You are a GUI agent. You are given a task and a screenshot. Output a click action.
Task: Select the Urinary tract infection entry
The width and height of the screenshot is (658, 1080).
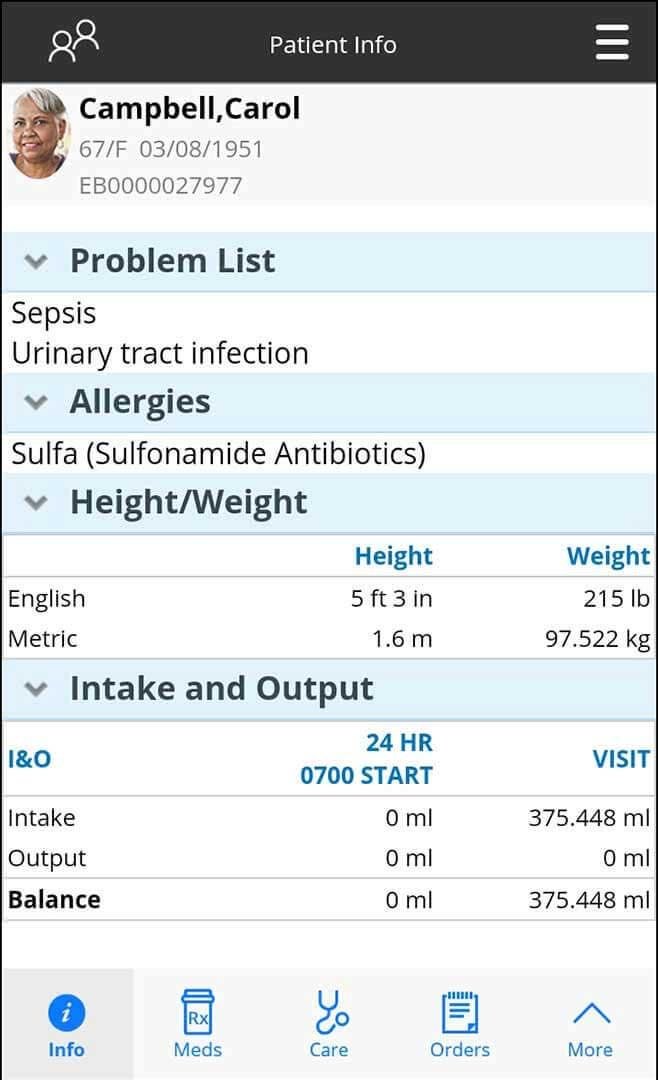[160, 353]
